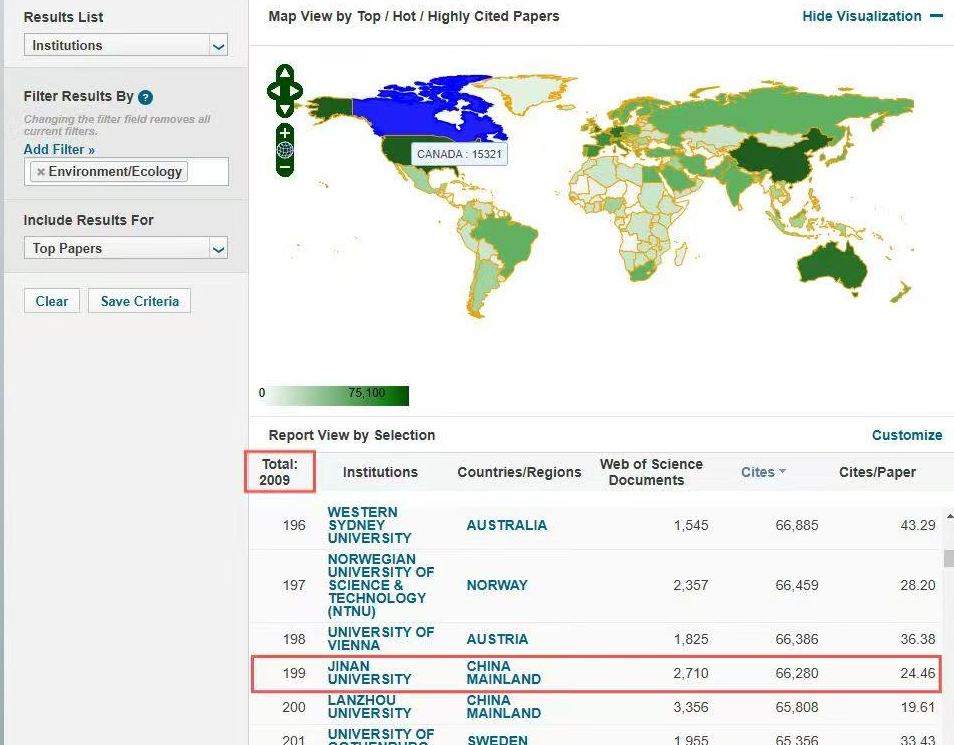954x745 pixels.
Task: Click cites value 66,386 in row 198
Action: point(796,639)
